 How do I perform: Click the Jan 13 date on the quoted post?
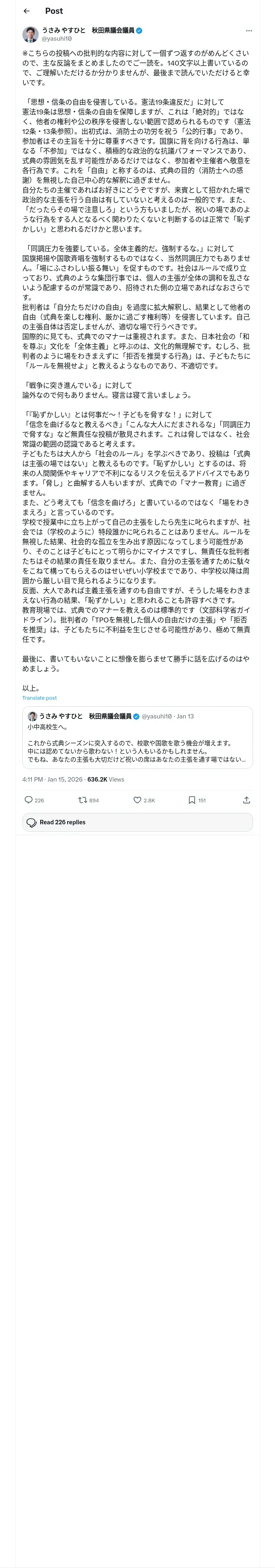pos(185,716)
